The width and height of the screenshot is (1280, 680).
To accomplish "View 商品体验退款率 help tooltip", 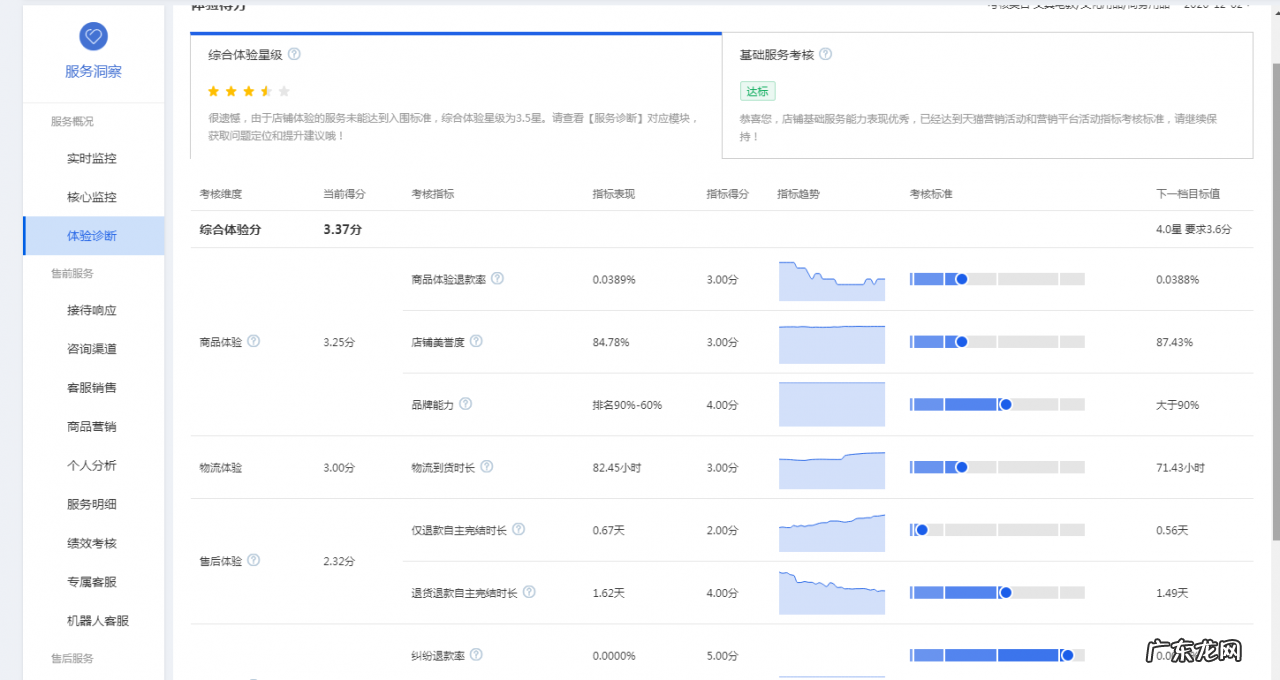I will point(498,279).
